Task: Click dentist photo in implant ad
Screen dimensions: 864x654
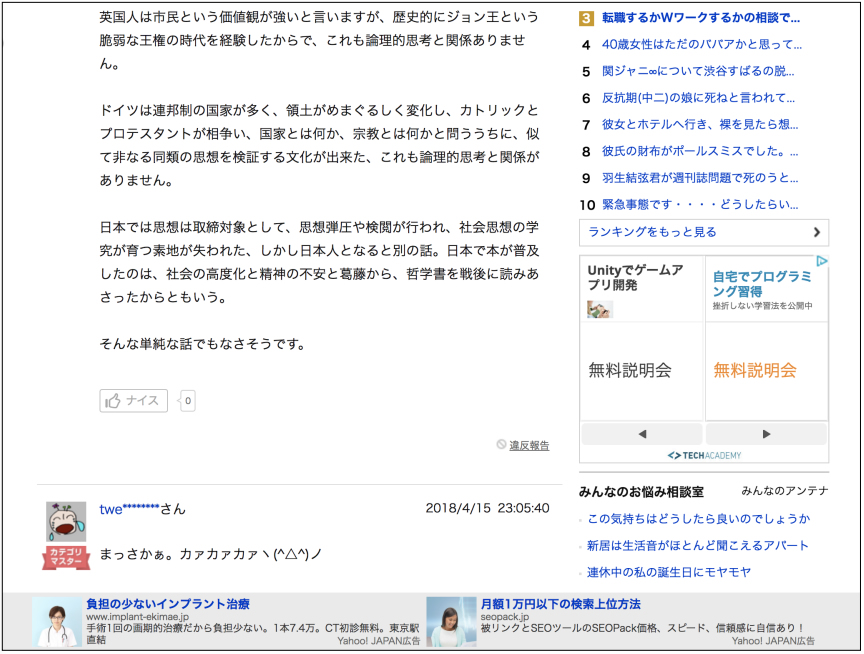Action: (x=57, y=621)
